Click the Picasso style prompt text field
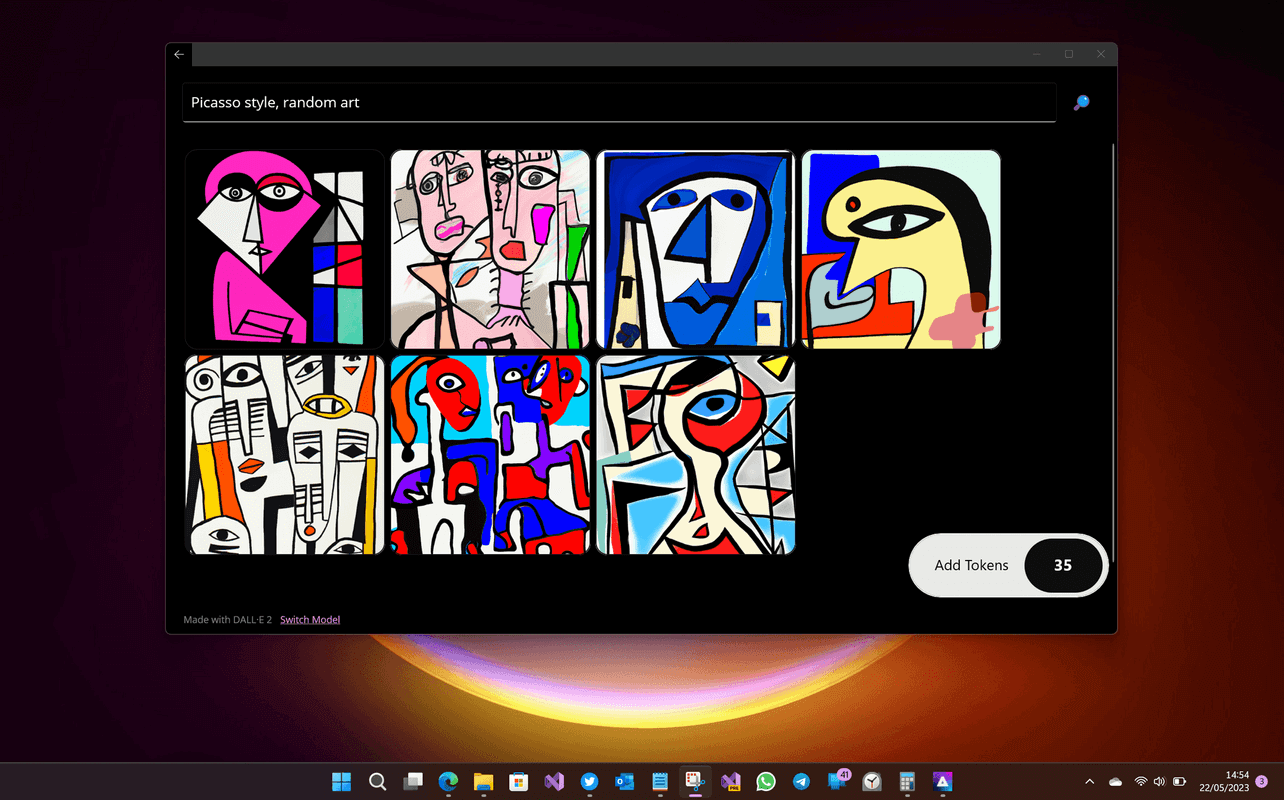The width and height of the screenshot is (1284, 800). 619,103
